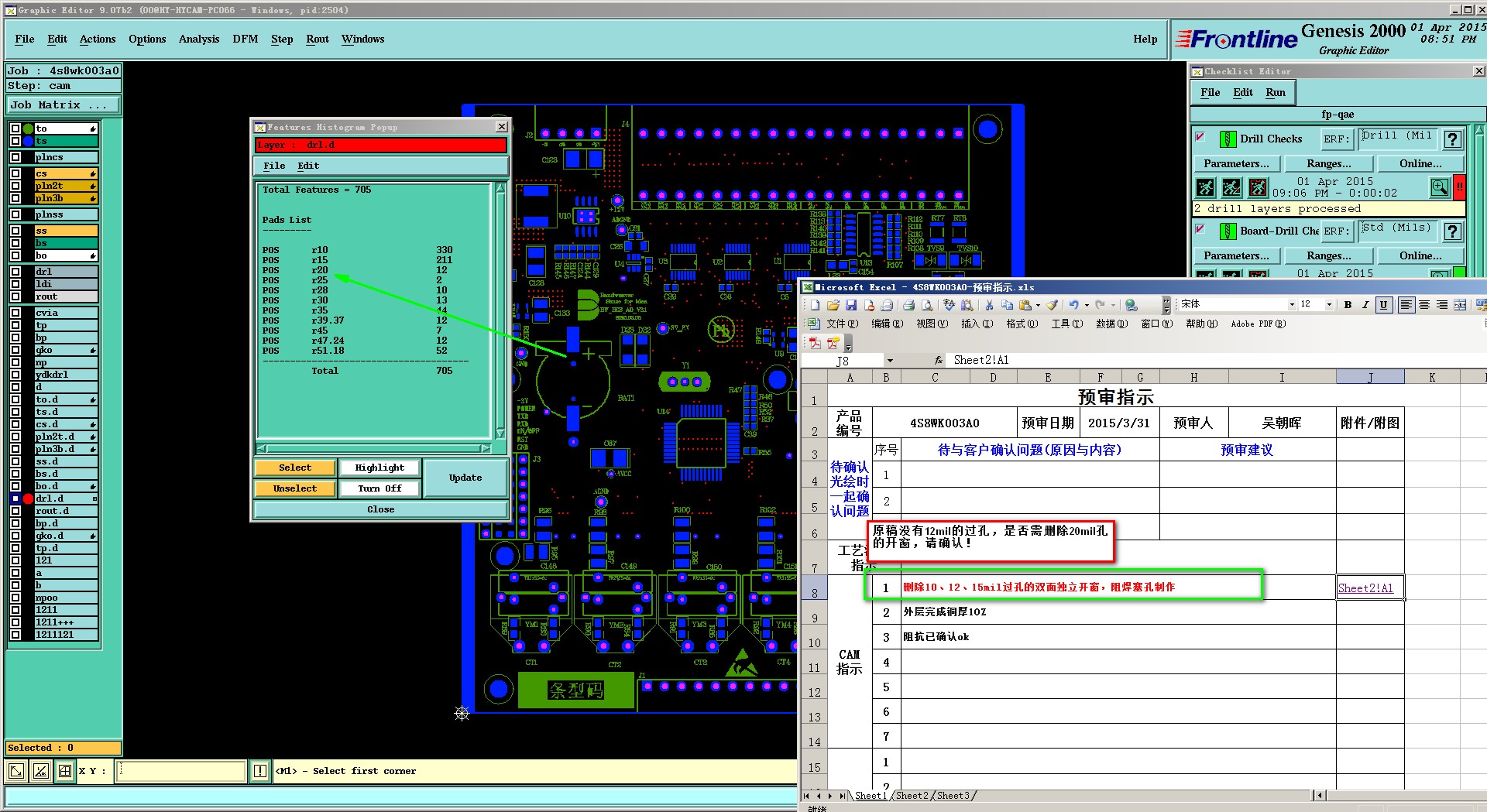Click the red alert swatch for Drill Checks

click(x=1459, y=187)
